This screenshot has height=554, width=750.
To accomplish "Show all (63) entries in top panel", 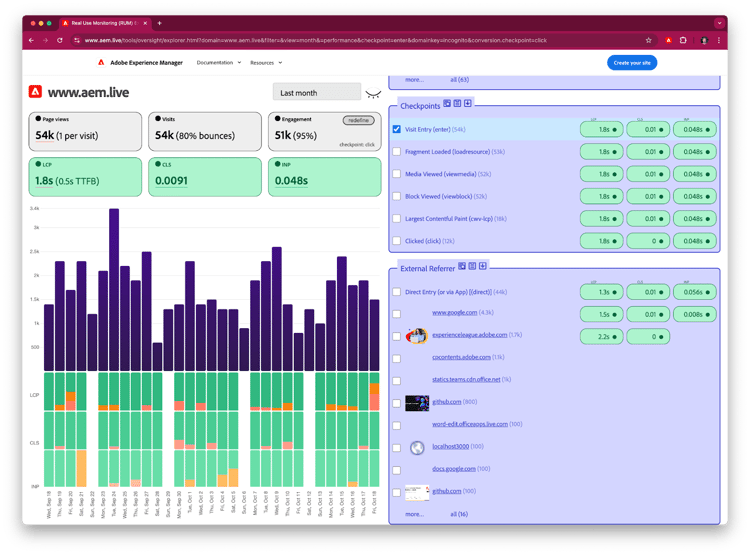I will click(459, 80).
